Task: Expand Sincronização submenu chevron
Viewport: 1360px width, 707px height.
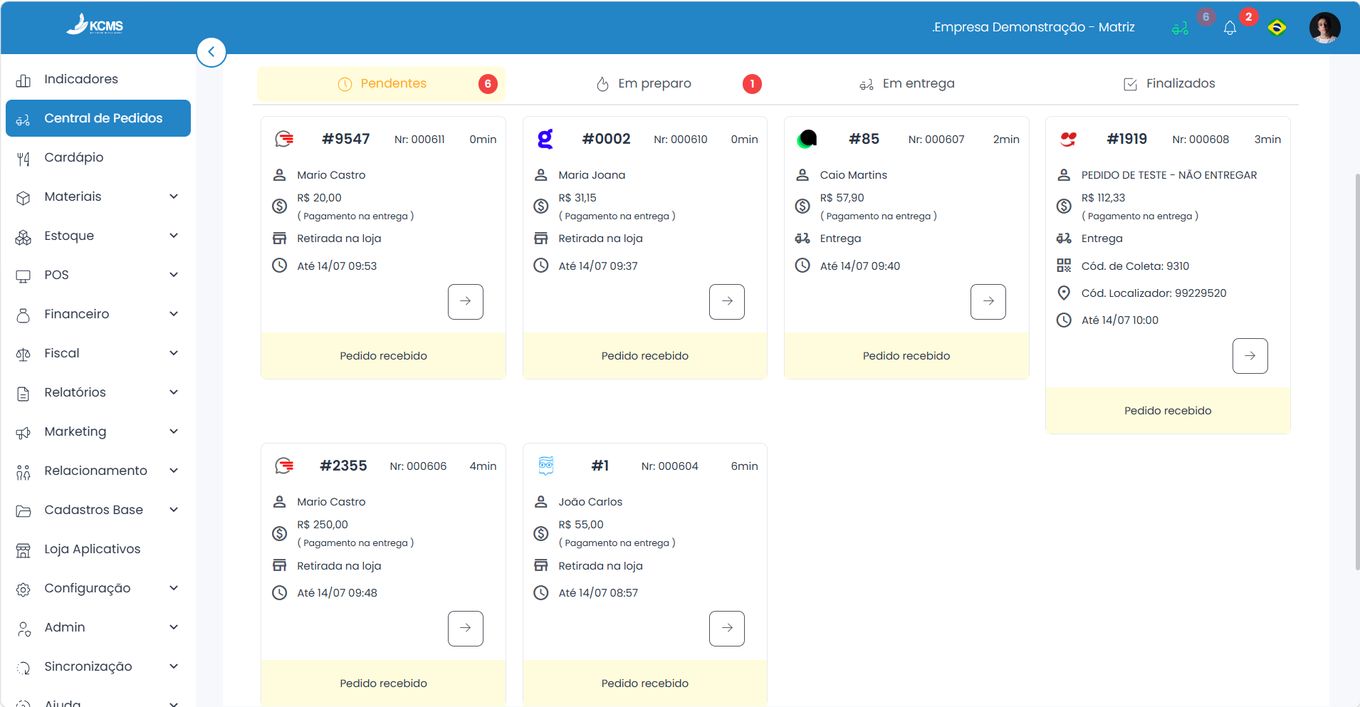Action: pos(174,667)
